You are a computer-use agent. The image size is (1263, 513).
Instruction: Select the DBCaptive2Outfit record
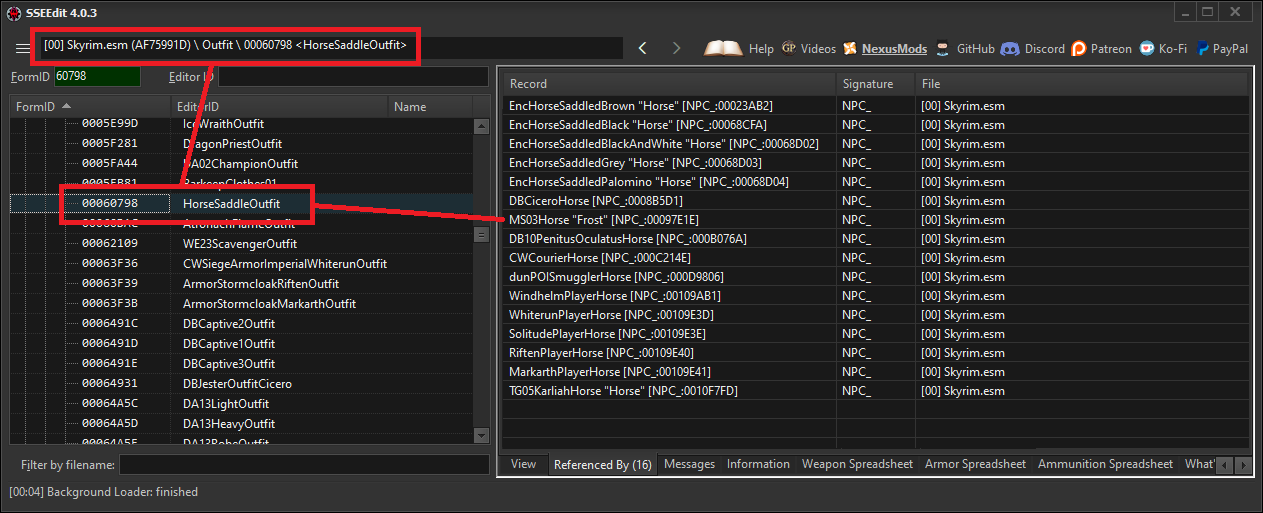coord(241,323)
